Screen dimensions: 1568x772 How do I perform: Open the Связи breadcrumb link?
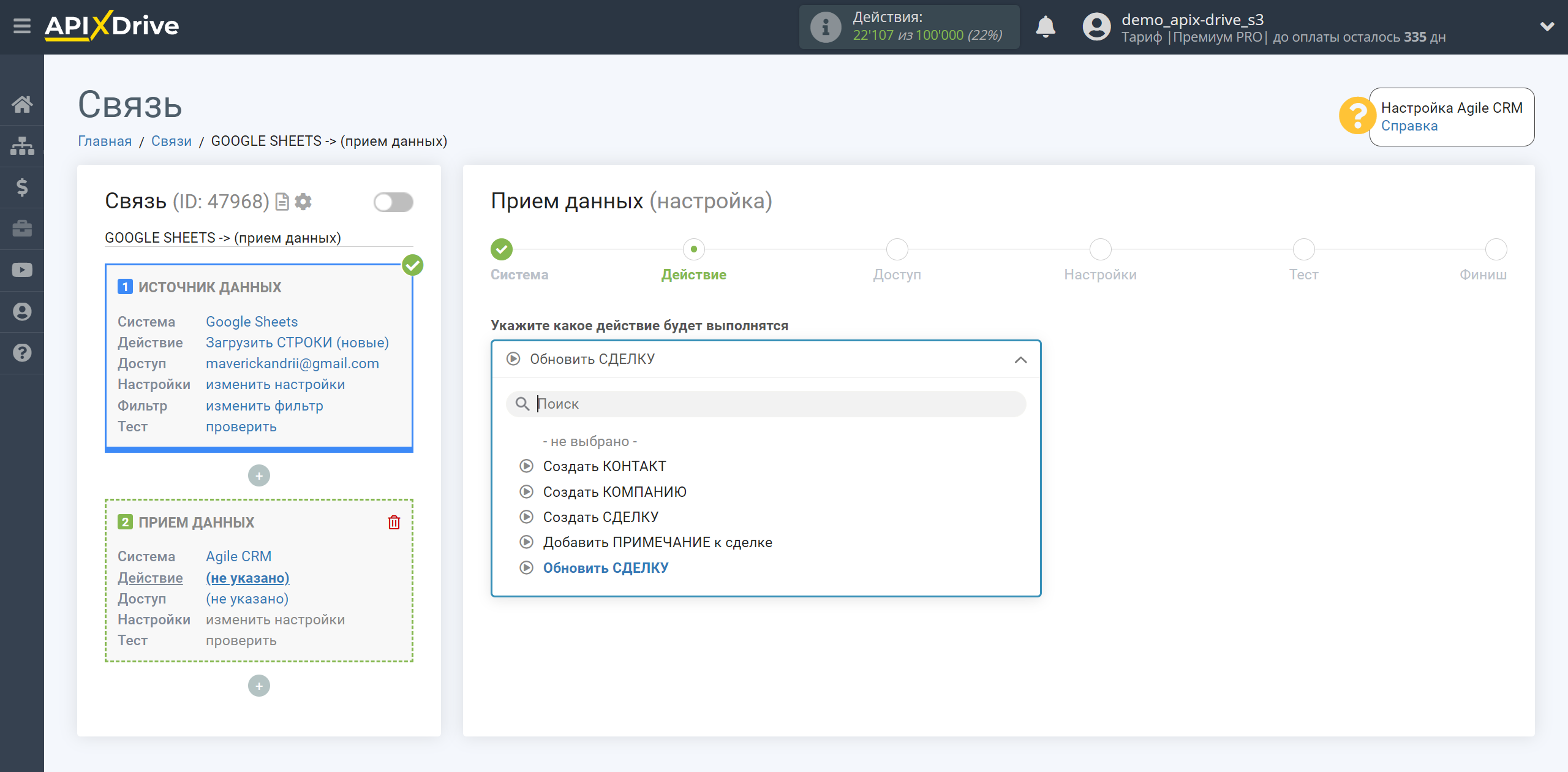point(171,141)
